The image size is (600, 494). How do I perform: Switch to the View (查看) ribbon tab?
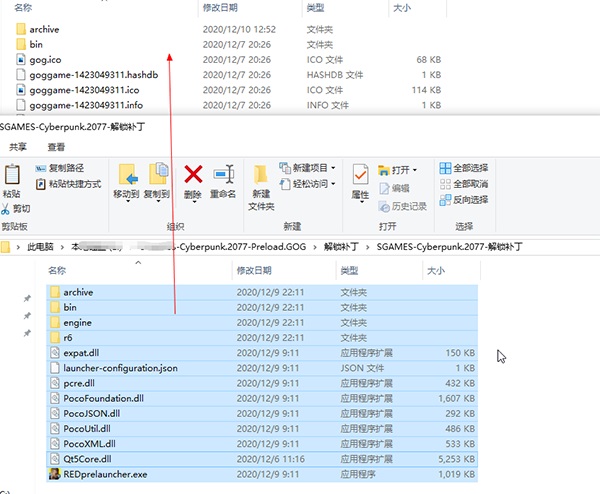pos(55,147)
